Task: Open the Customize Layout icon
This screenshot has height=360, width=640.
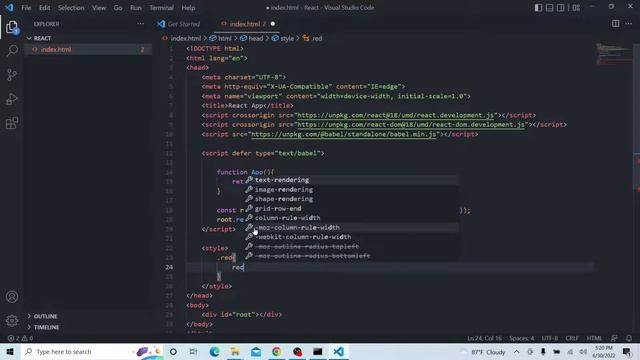Action: coord(576,8)
